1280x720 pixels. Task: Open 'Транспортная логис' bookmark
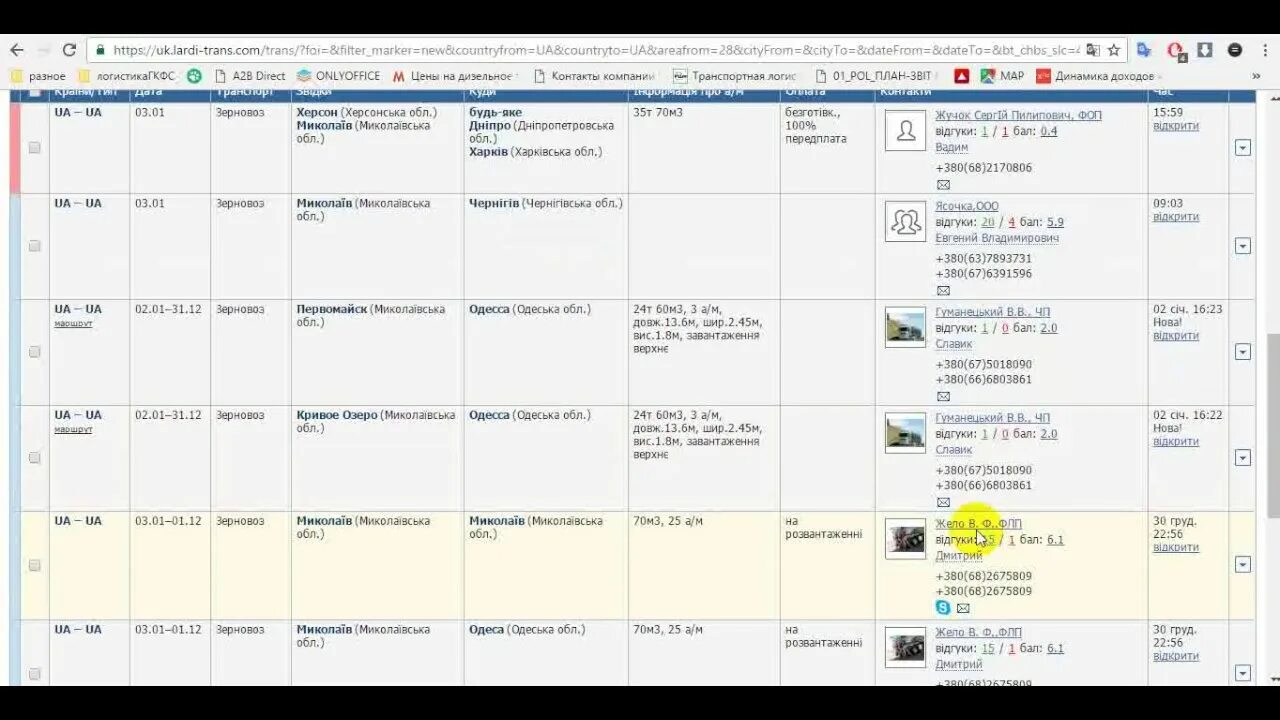click(x=735, y=76)
